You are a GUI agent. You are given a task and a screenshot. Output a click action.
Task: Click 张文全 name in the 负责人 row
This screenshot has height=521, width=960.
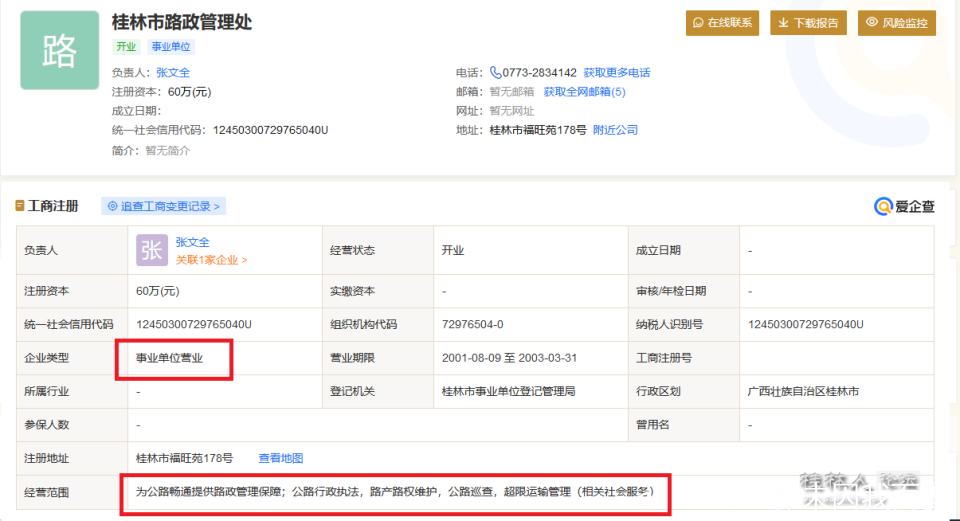click(x=192, y=242)
